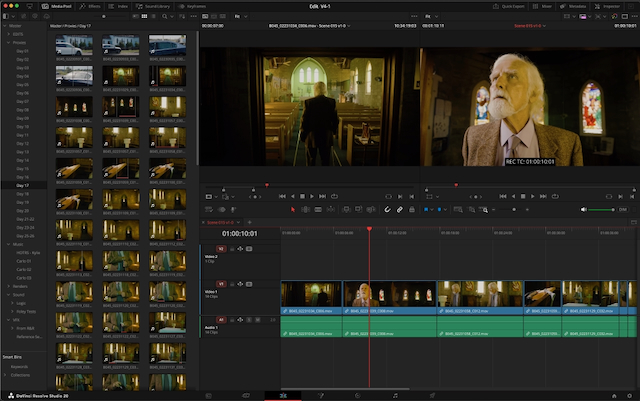This screenshot has width=640, height=401.
Task: Collapse the Master bin tree
Action: point(5,26)
